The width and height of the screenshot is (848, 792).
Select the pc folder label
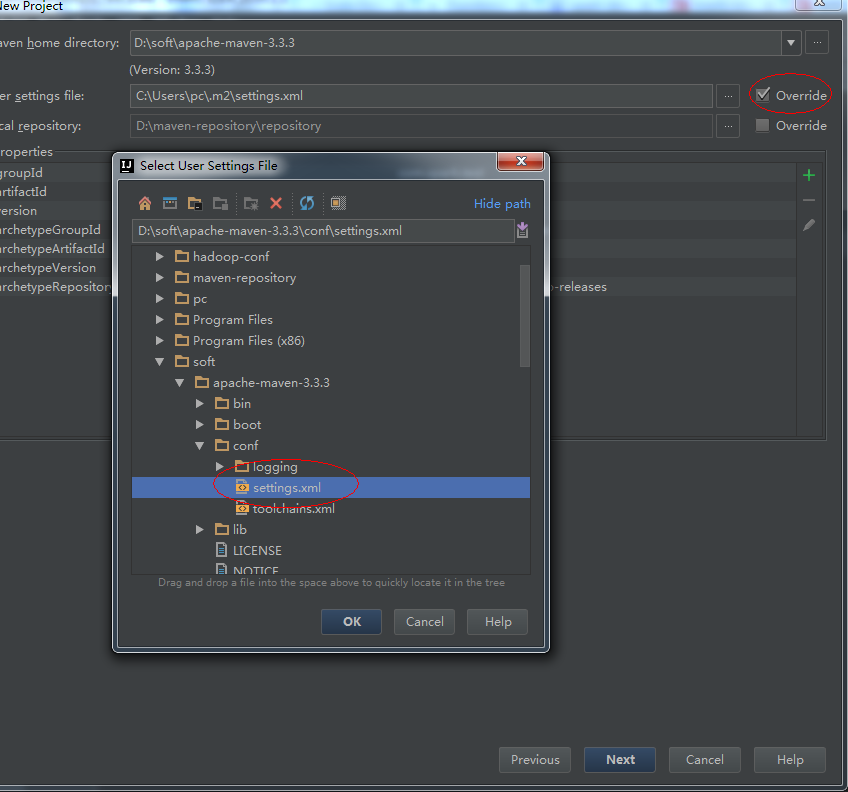(200, 299)
